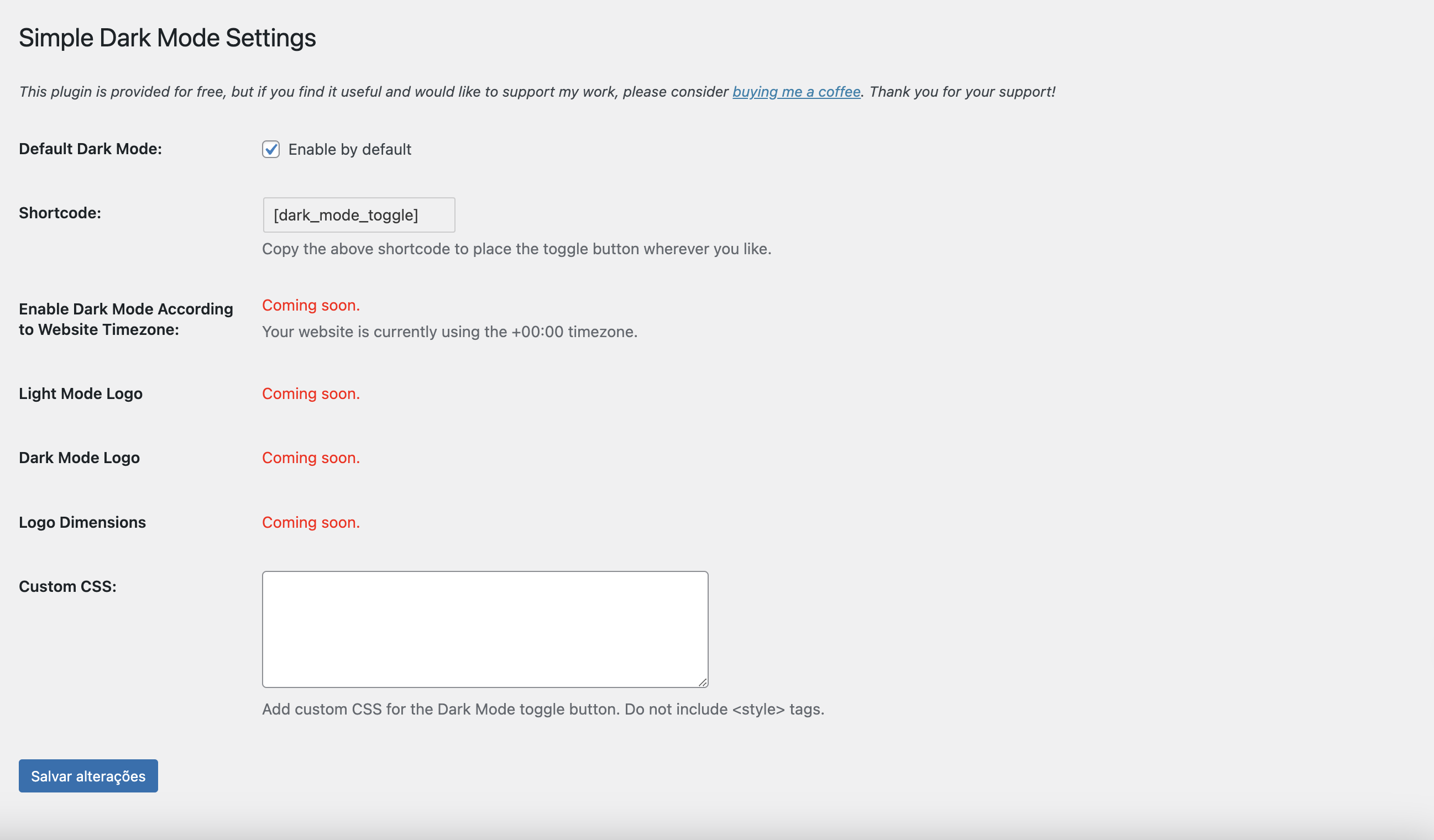Click the 'Default Dark Mode:' field label

[90, 149]
